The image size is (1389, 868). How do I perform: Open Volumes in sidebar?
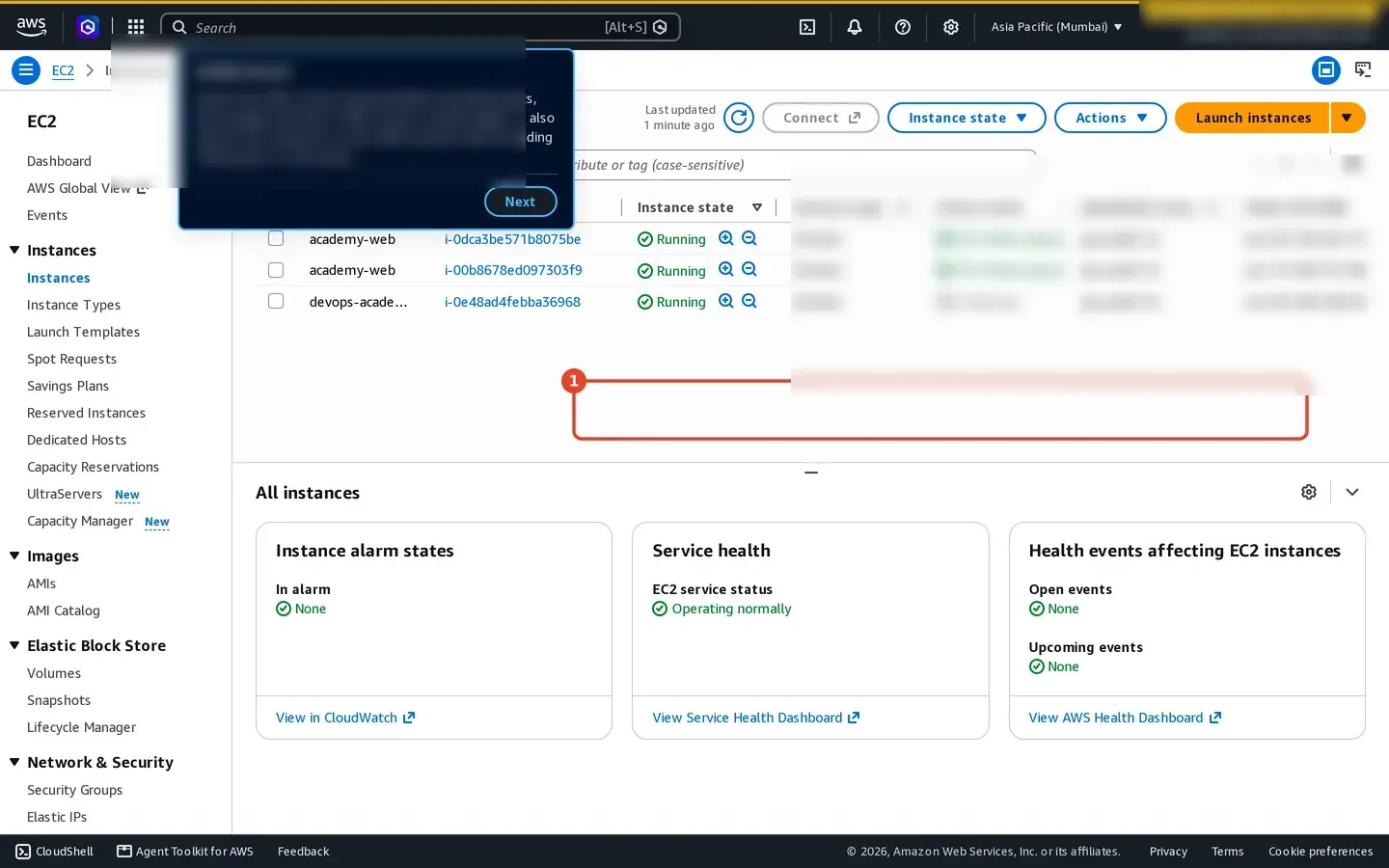pos(54,673)
